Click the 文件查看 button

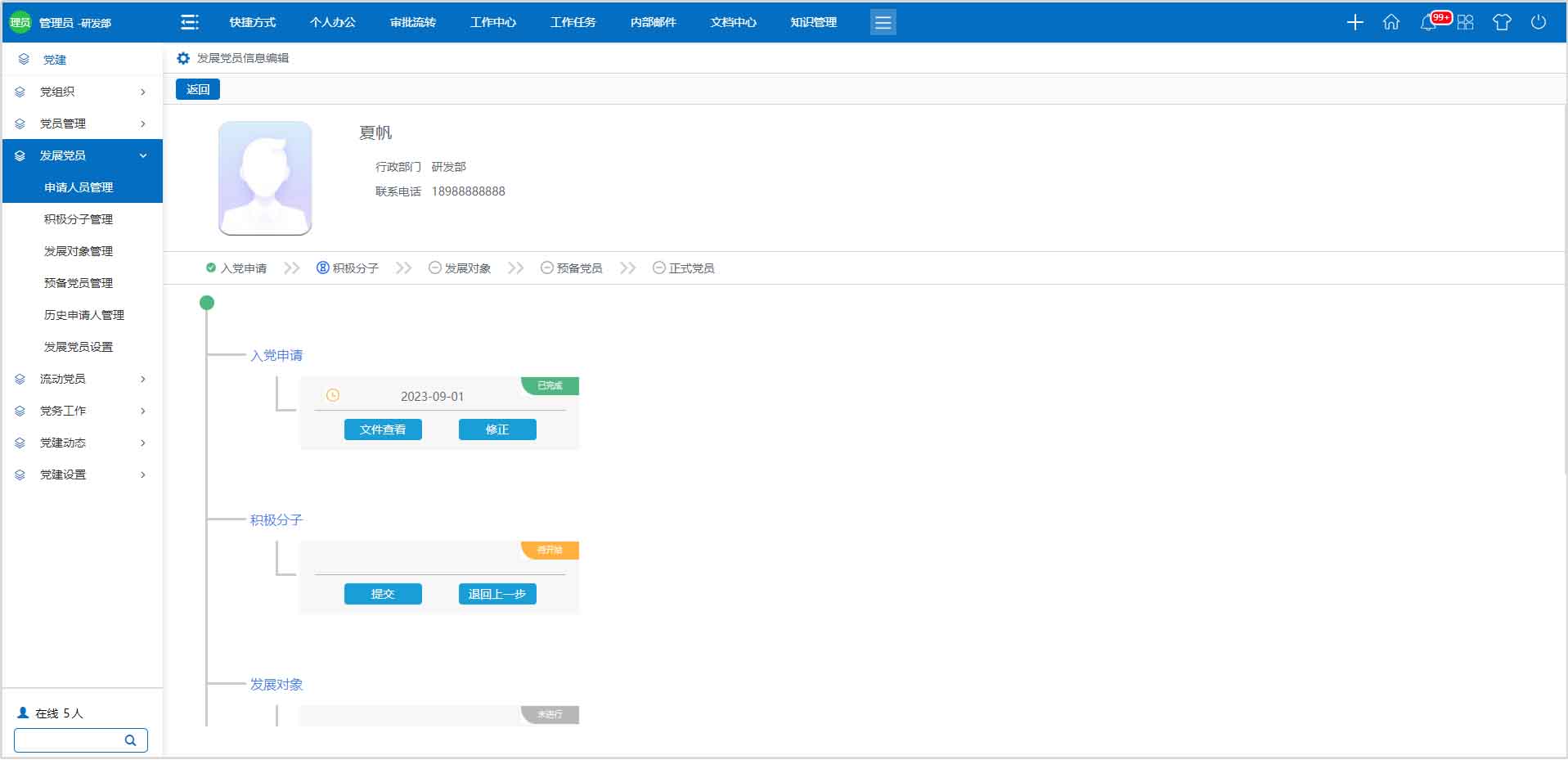point(383,429)
